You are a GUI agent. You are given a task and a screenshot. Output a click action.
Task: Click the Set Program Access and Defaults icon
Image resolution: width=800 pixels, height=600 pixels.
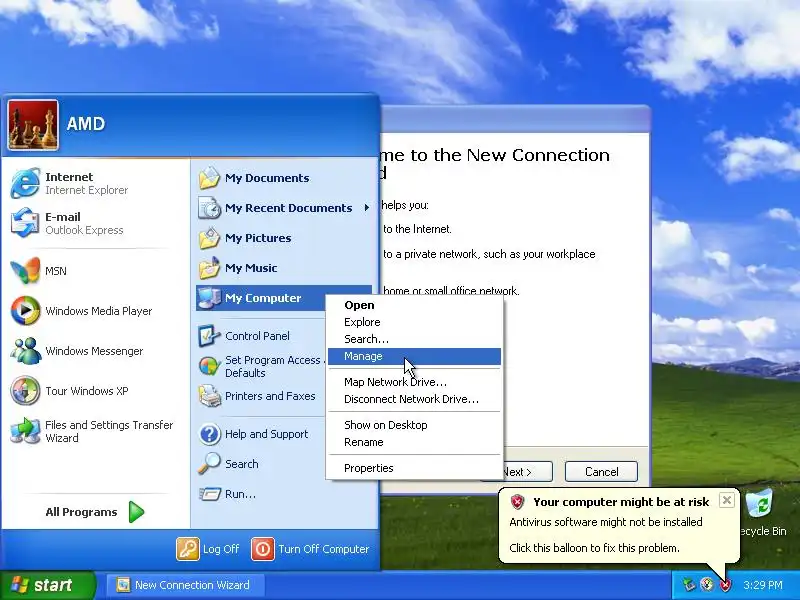point(209,366)
